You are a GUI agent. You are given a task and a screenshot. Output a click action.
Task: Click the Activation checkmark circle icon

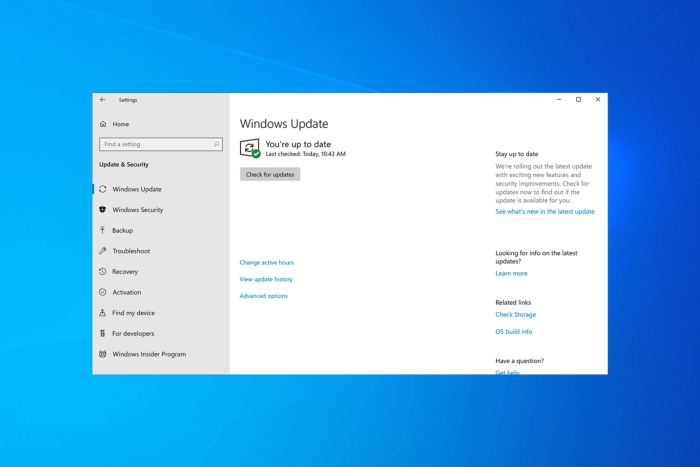[103, 292]
